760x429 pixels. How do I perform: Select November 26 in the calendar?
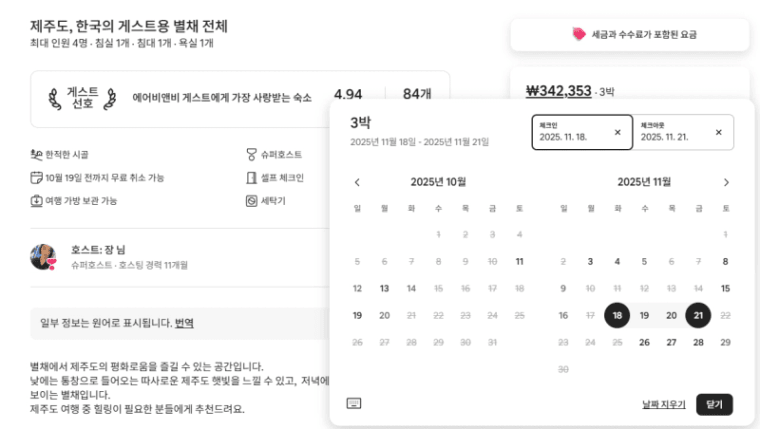pyautogui.click(x=644, y=342)
